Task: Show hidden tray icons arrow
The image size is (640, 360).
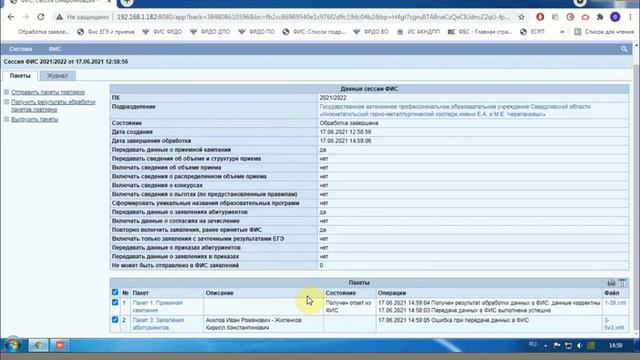Action: [546, 346]
